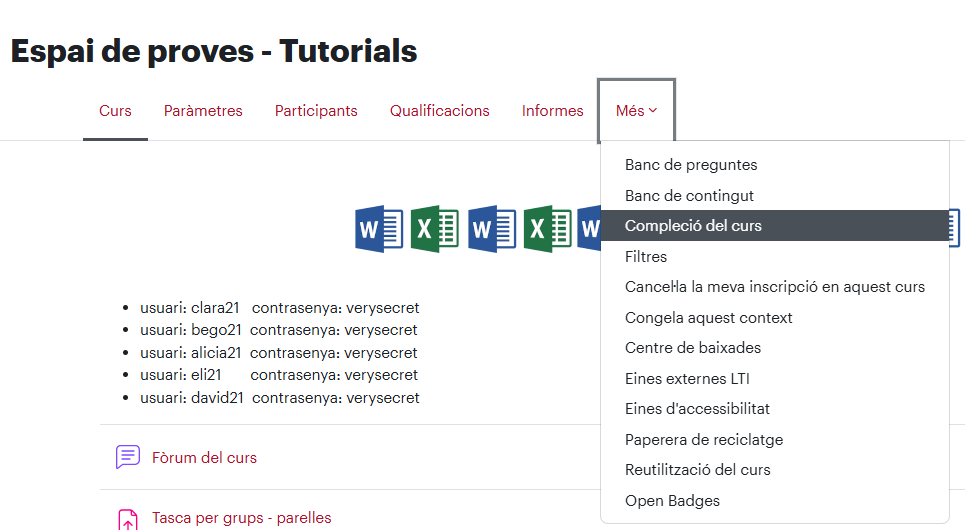
Task: Click the forum speech bubble icon
Action: point(128,457)
